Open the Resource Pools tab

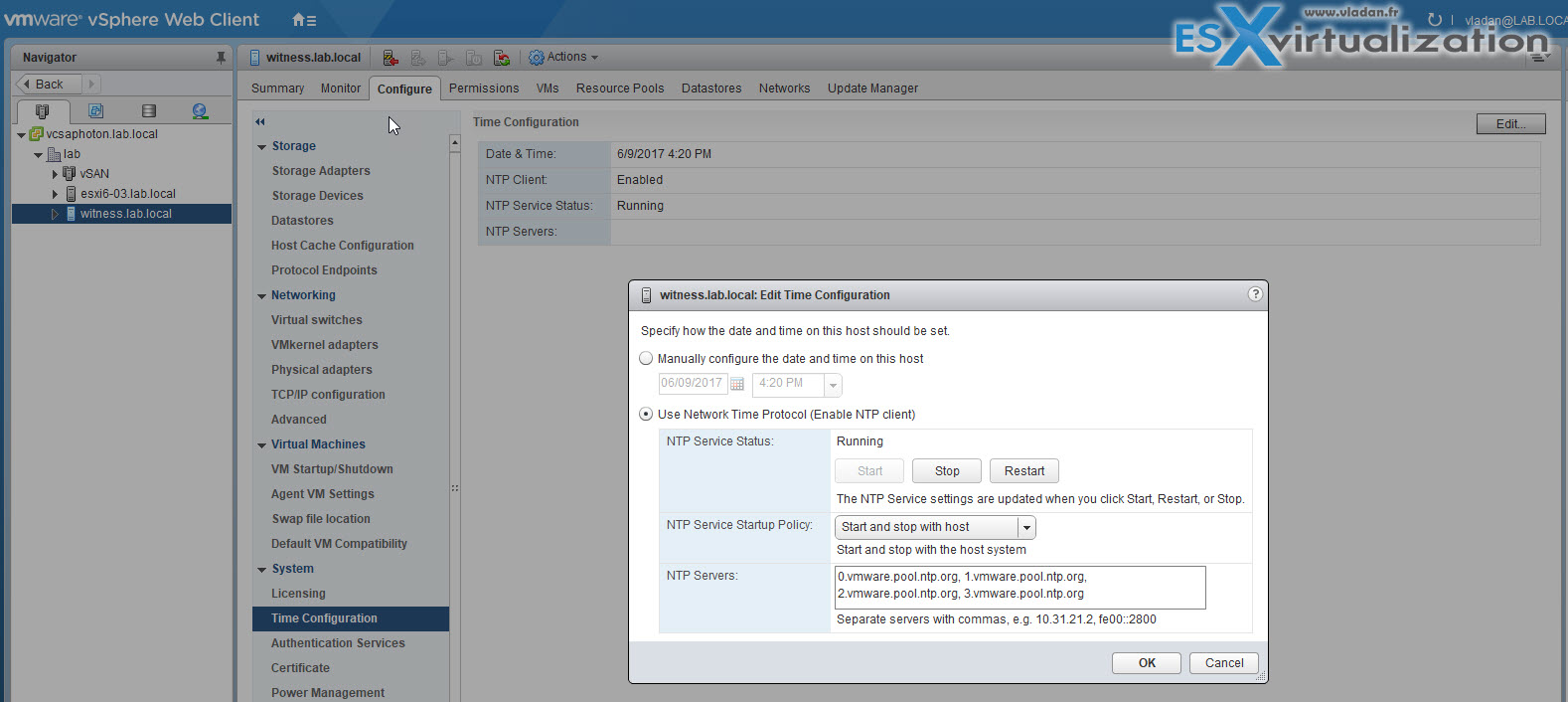(x=620, y=88)
